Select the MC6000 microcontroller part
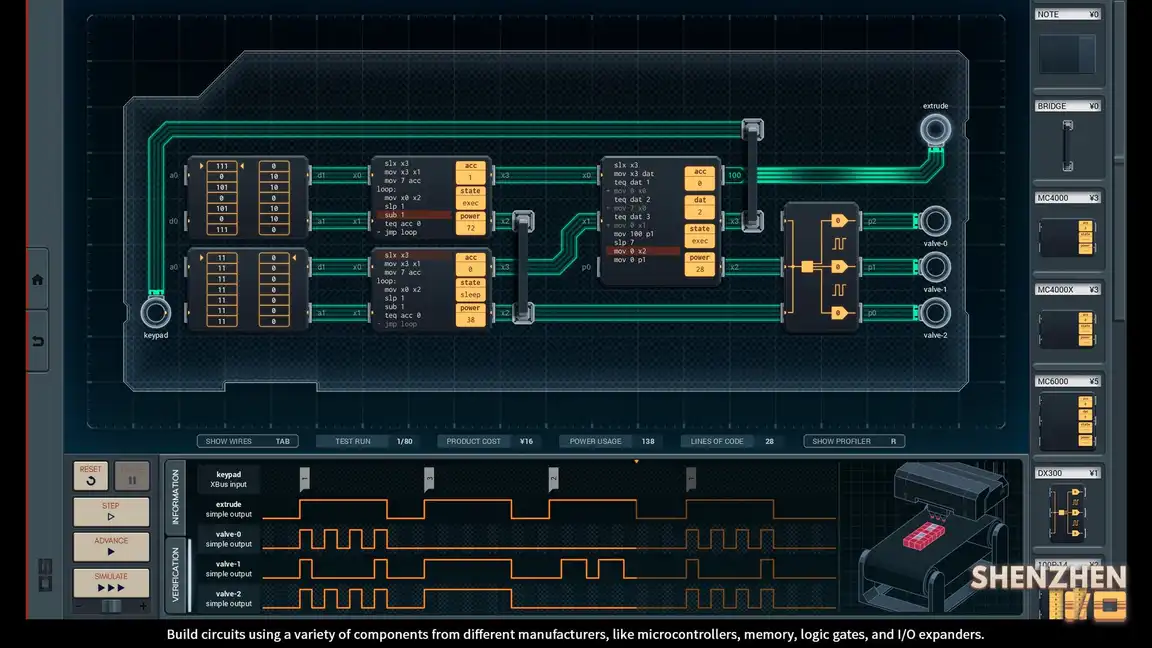 pos(1068,415)
